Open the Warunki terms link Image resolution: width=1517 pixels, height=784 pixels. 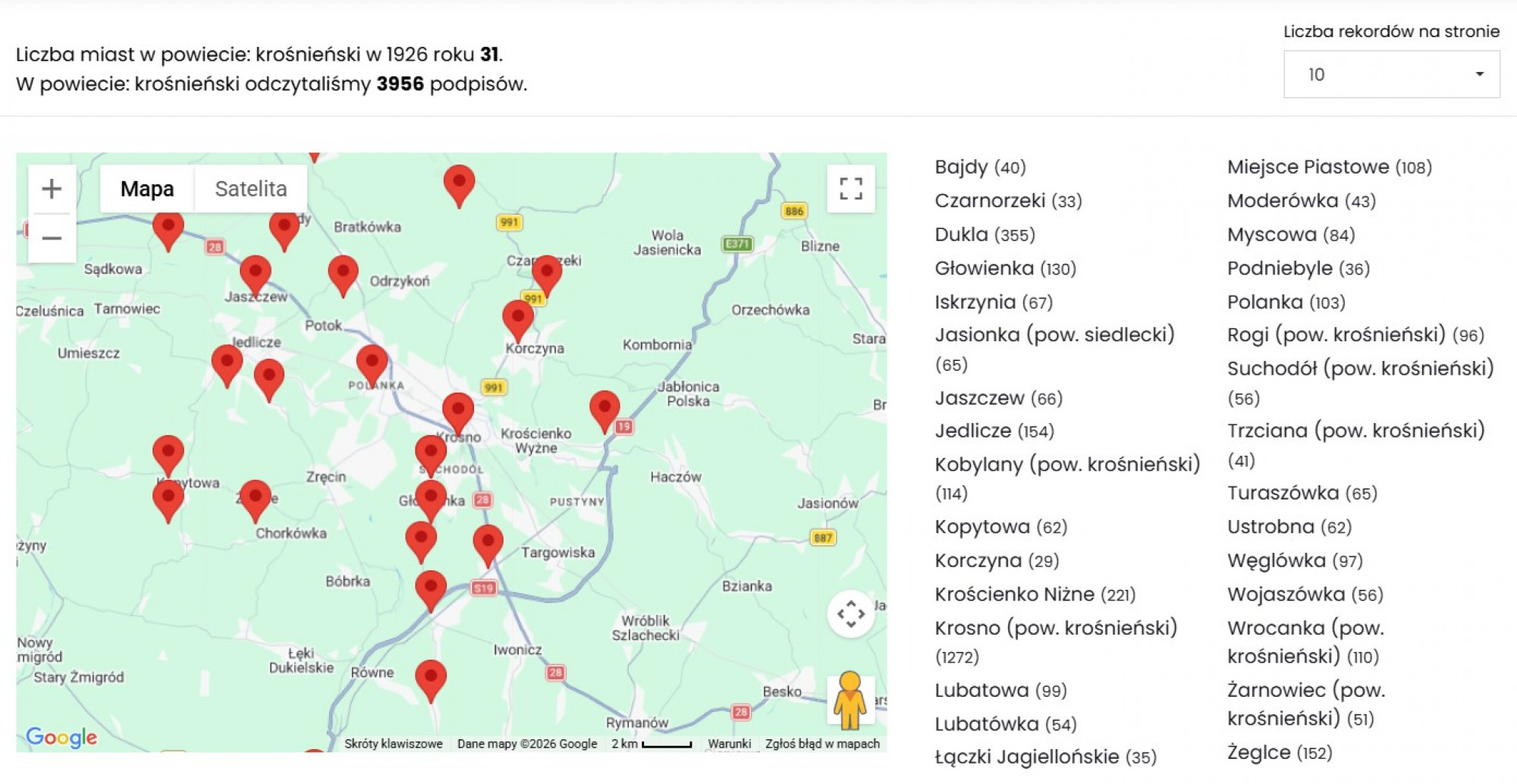click(729, 744)
